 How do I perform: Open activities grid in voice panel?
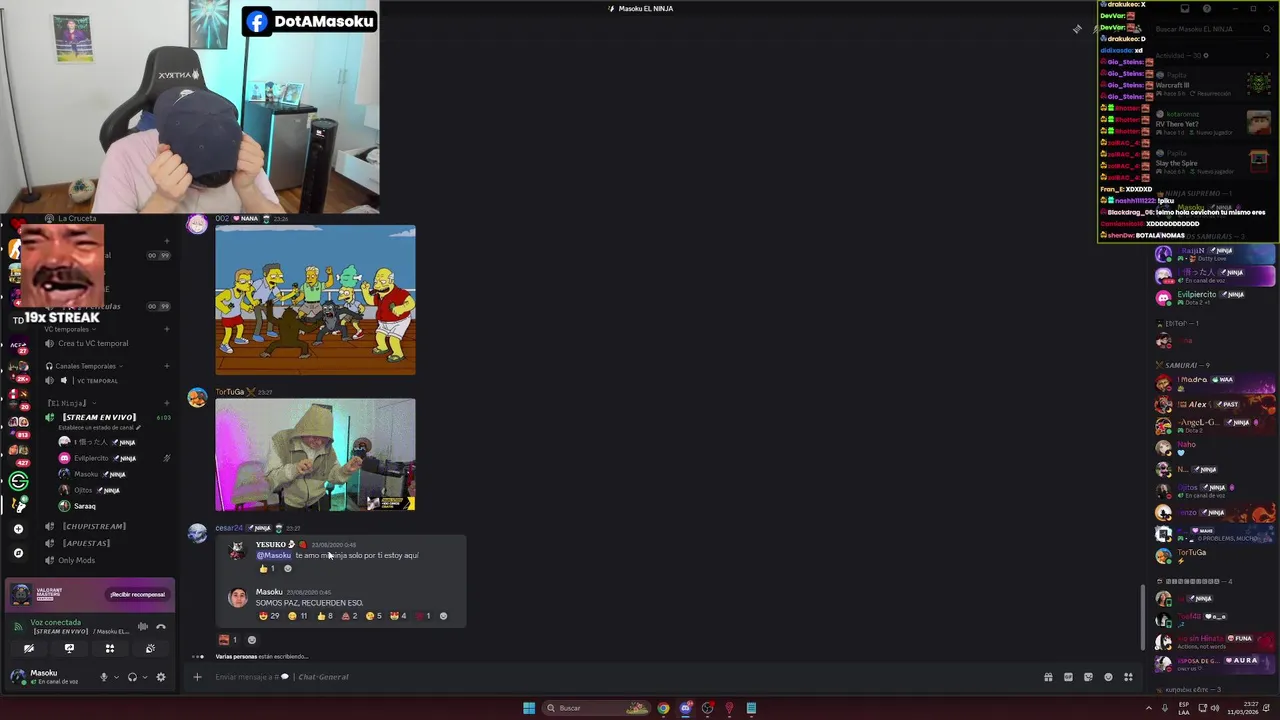tap(110, 648)
